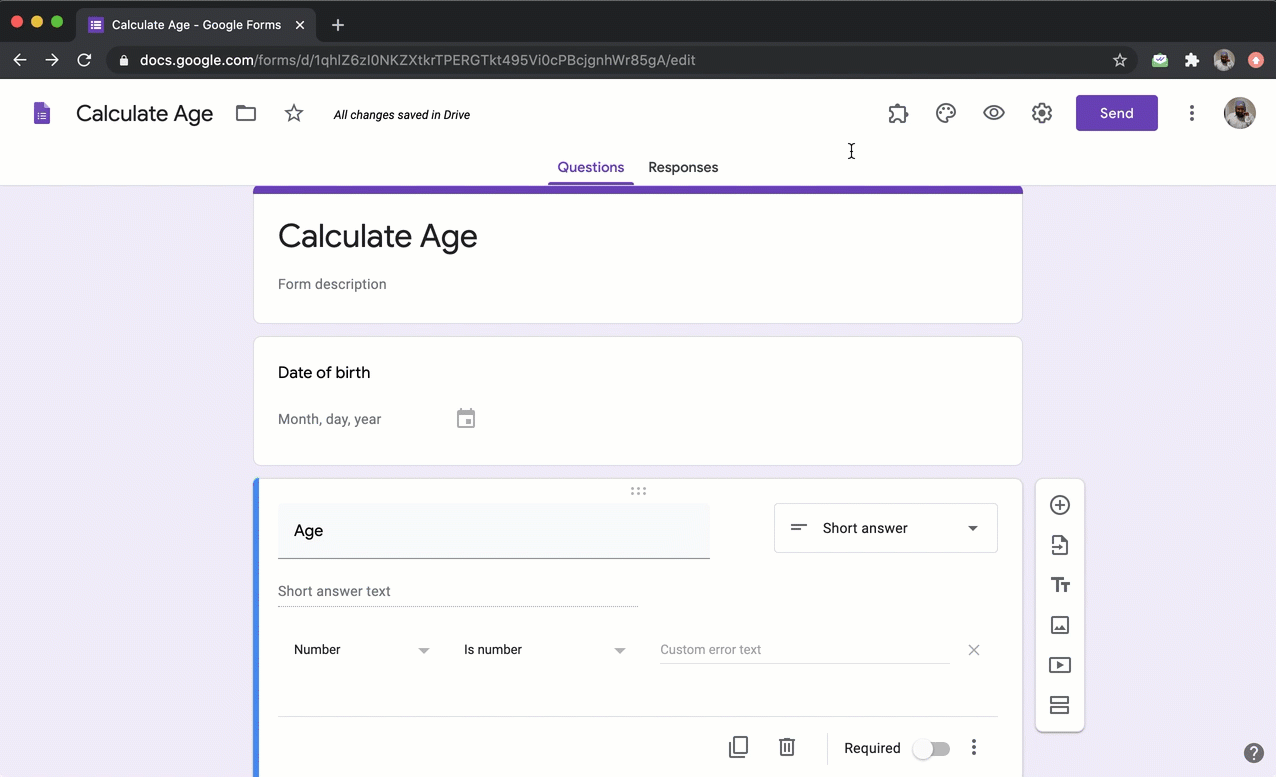Switch to the Responses tab
The width and height of the screenshot is (1276, 777).
click(x=683, y=167)
